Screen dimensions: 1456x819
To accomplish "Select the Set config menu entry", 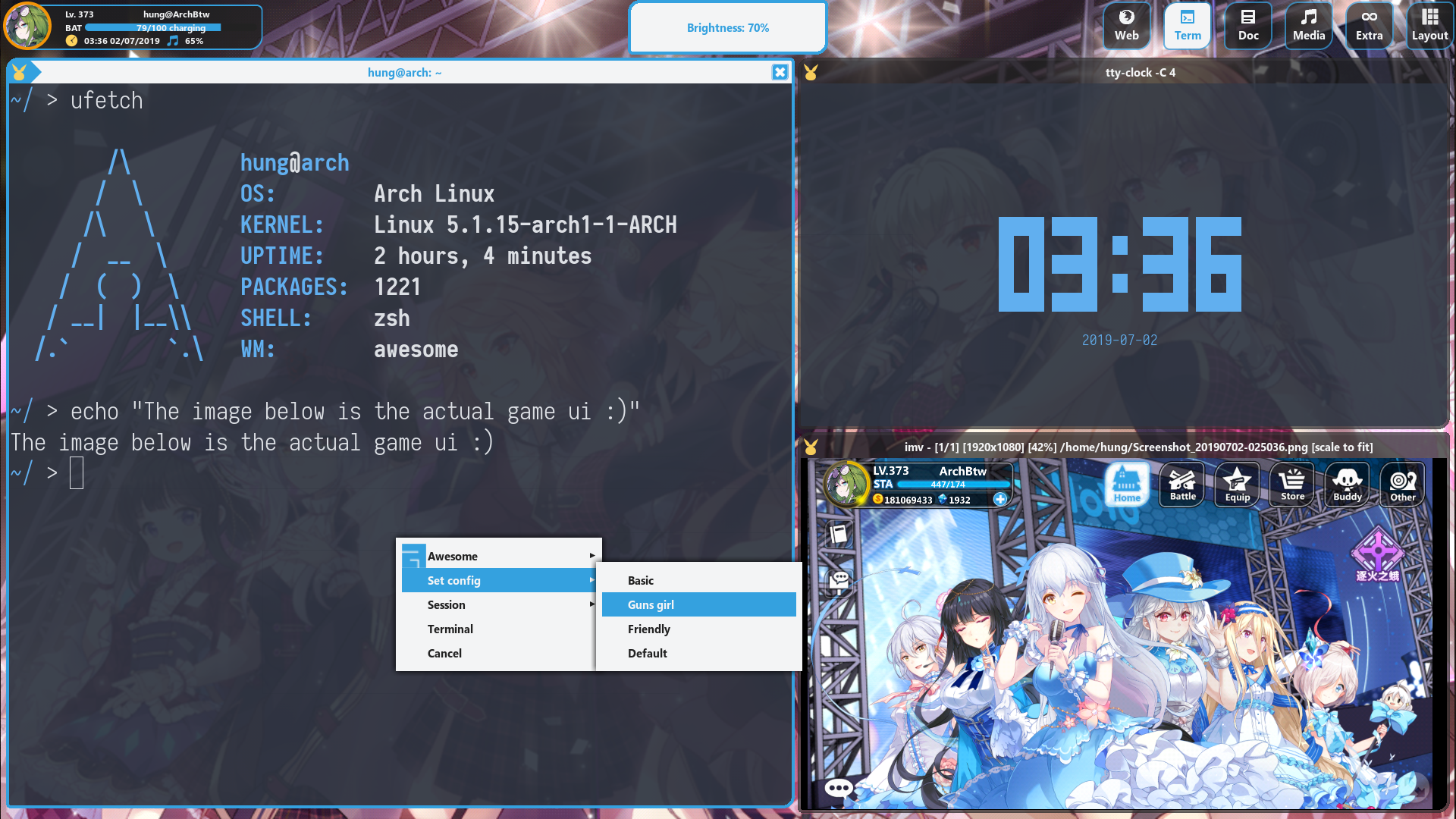I will [499, 580].
